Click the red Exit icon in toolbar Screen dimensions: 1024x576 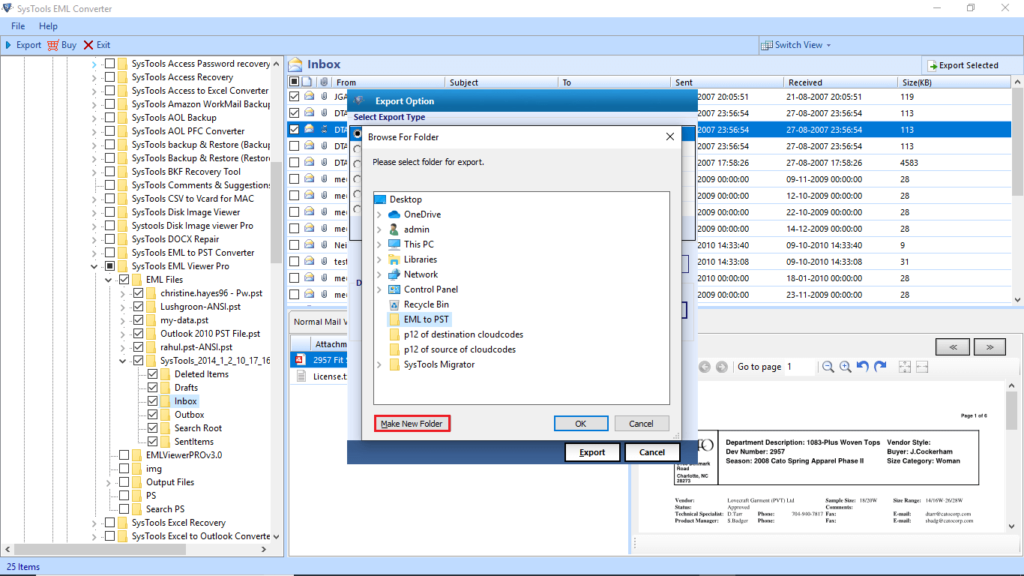(89, 45)
